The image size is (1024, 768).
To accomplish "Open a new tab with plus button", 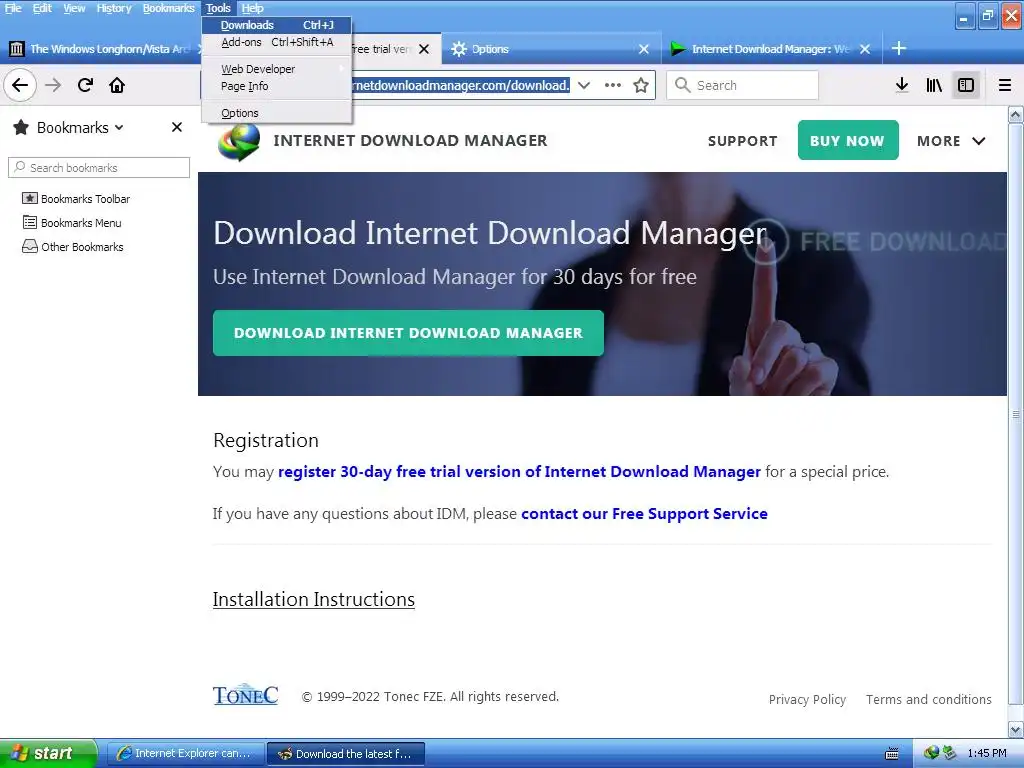I will 899,48.
